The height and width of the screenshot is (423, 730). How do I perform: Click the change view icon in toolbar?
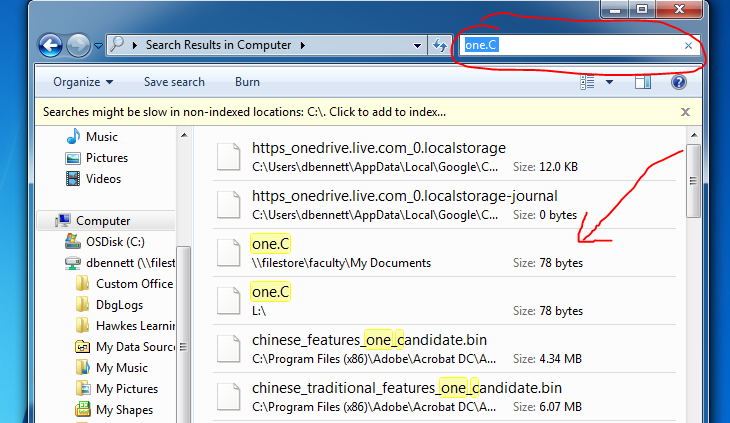(x=588, y=82)
